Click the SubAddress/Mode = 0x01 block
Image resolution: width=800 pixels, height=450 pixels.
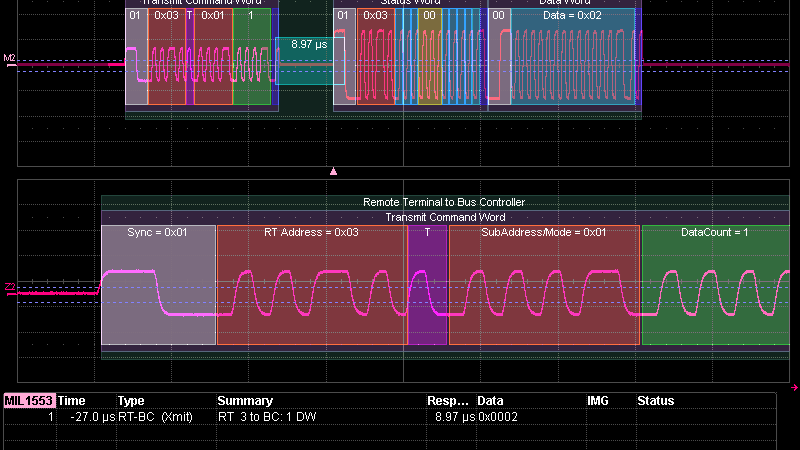click(544, 285)
